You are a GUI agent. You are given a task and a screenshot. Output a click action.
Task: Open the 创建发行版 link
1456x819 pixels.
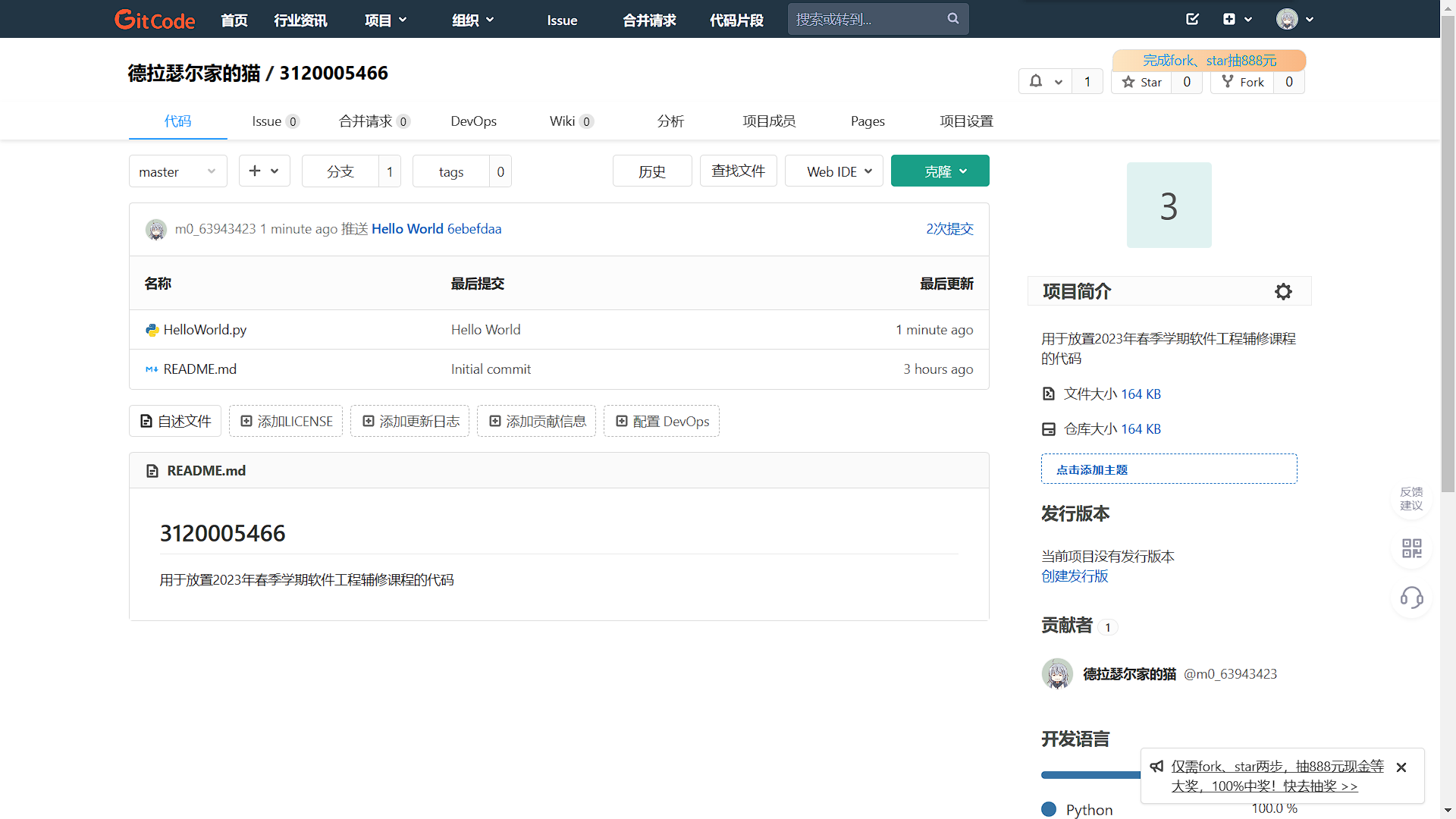point(1074,576)
